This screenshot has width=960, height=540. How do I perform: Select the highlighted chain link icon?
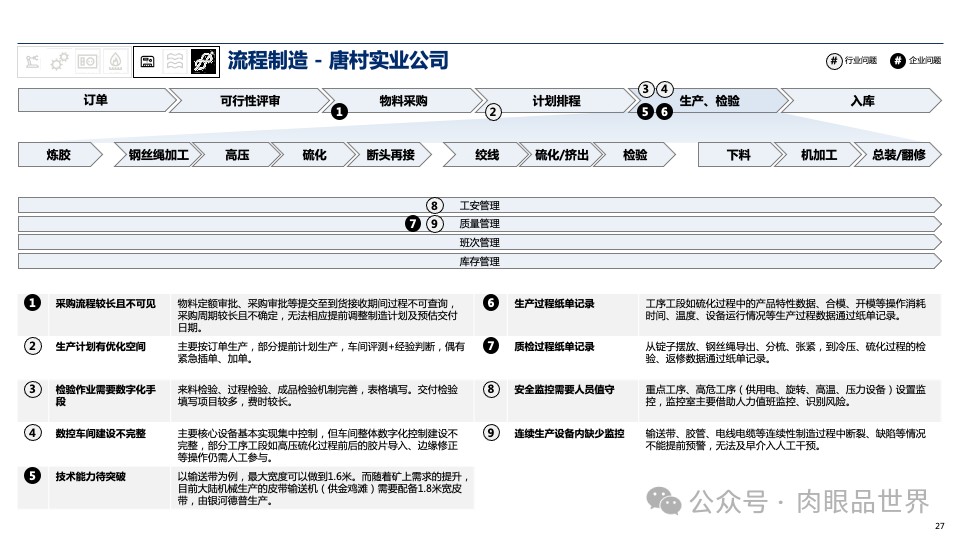click(x=204, y=62)
